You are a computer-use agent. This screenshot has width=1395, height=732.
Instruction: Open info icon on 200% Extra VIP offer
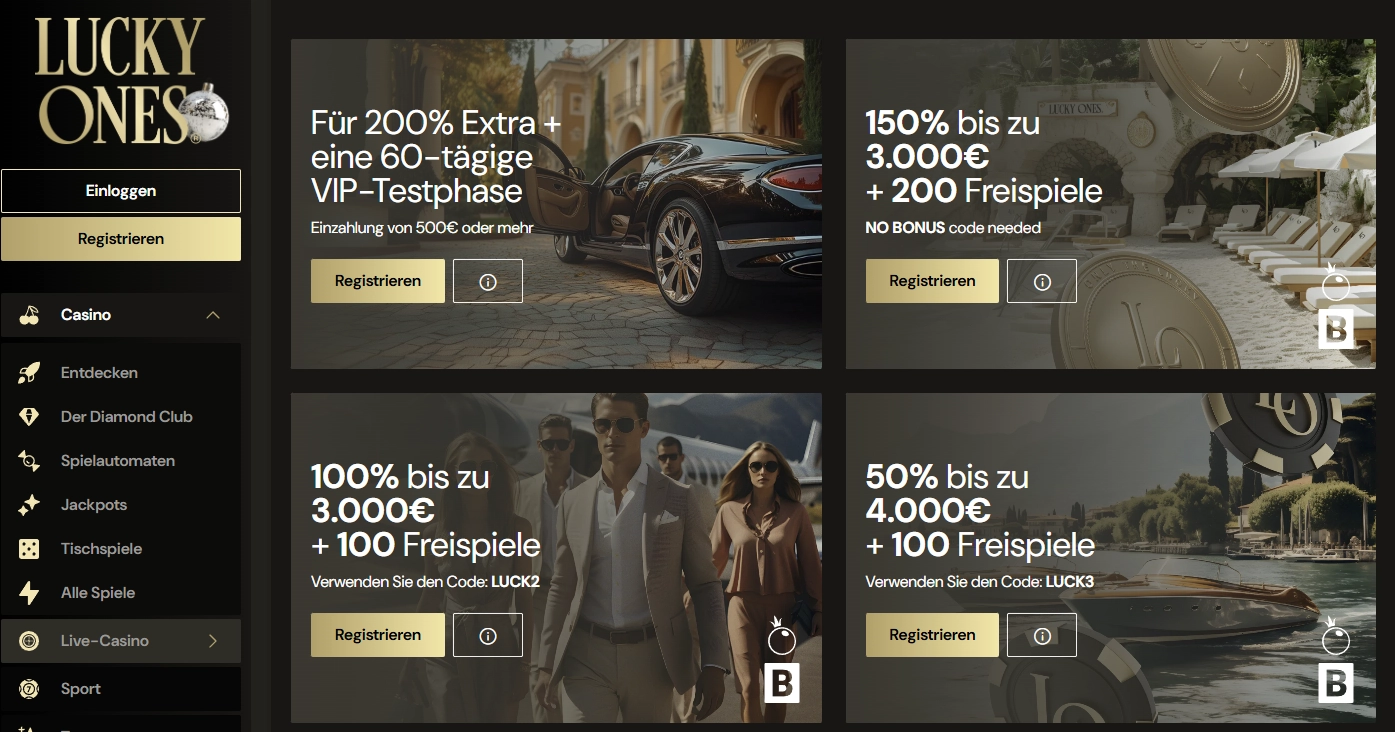(x=488, y=281)
